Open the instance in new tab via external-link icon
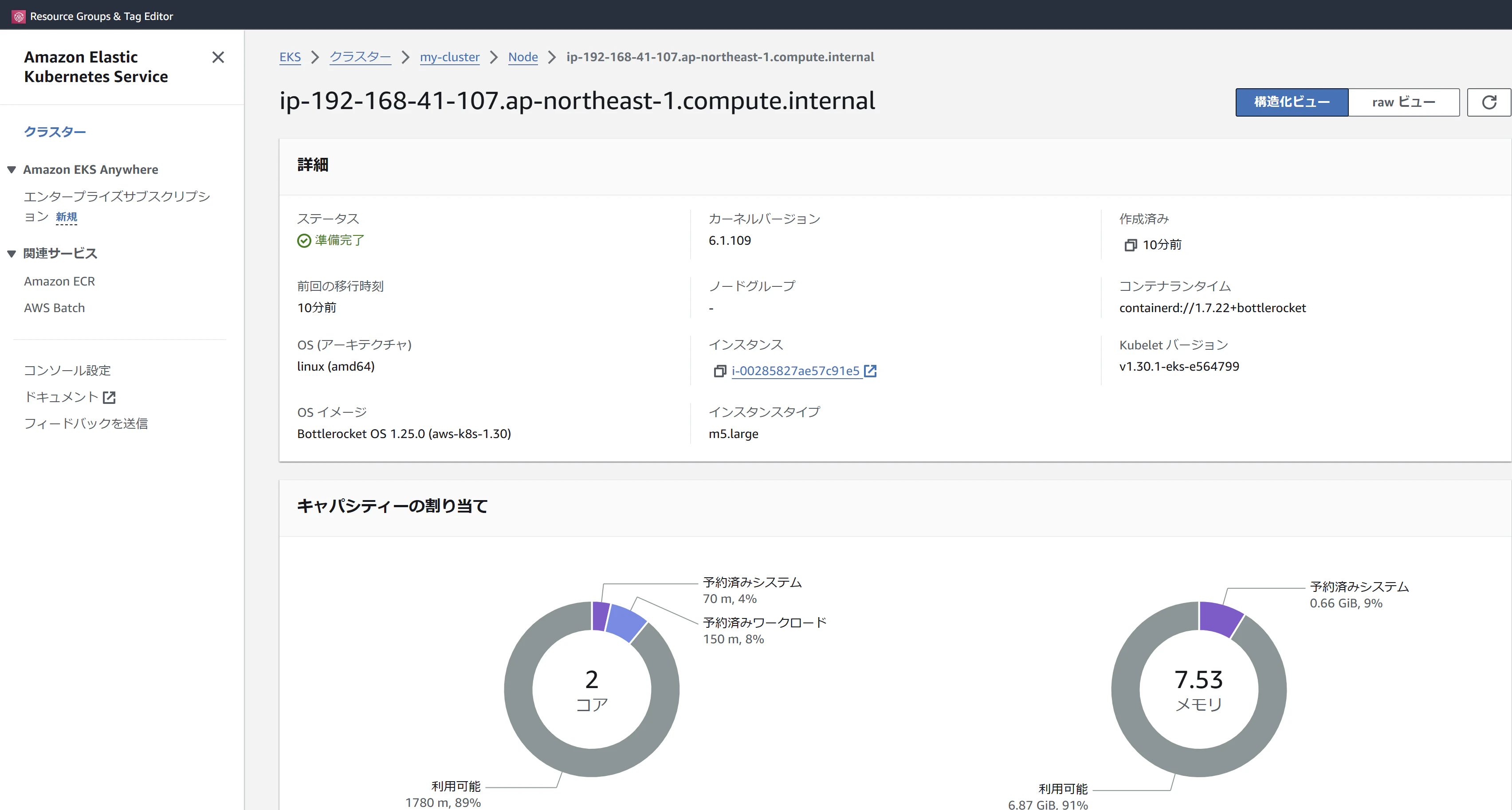 point(870,371)
